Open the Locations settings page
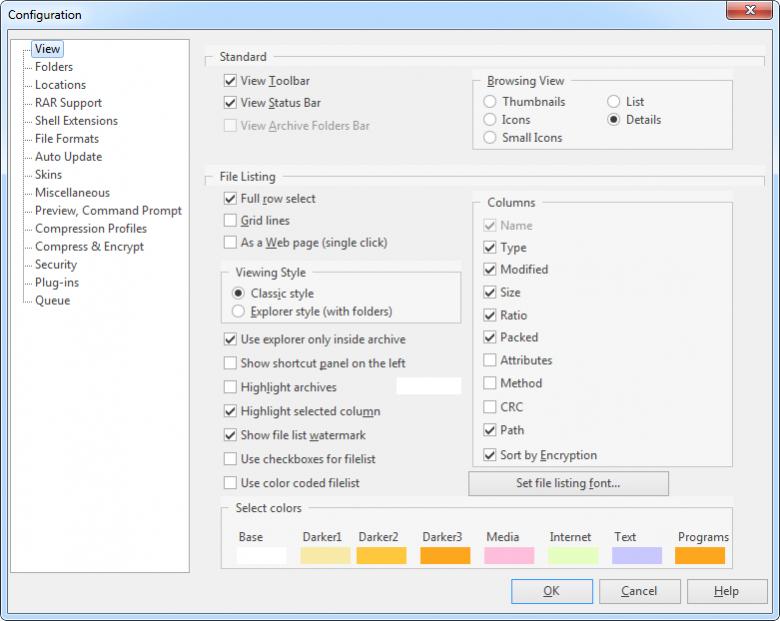The width and height of the screenshot is (780, 621). point(60,85)
